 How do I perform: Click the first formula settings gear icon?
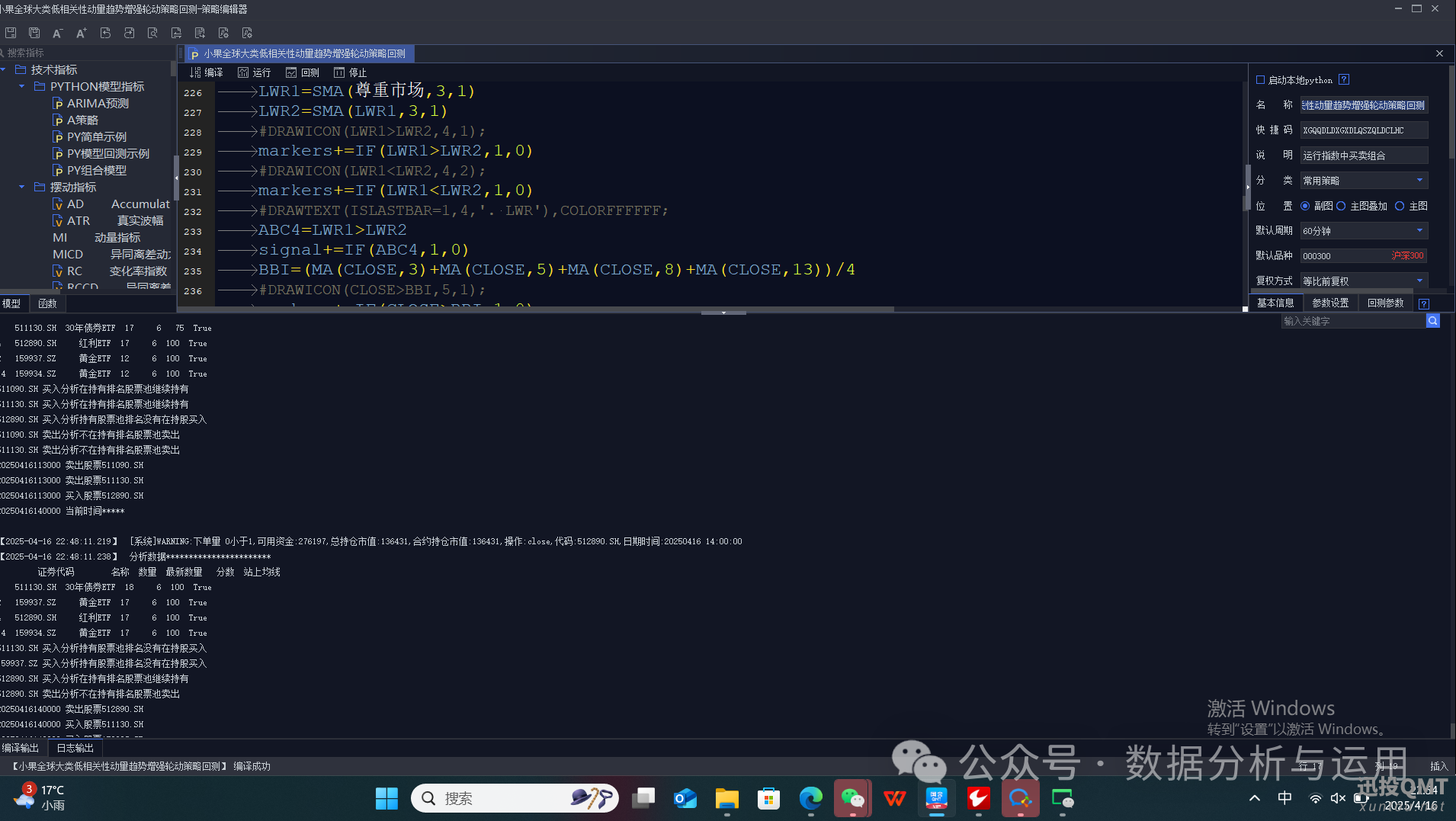(223, 33)
